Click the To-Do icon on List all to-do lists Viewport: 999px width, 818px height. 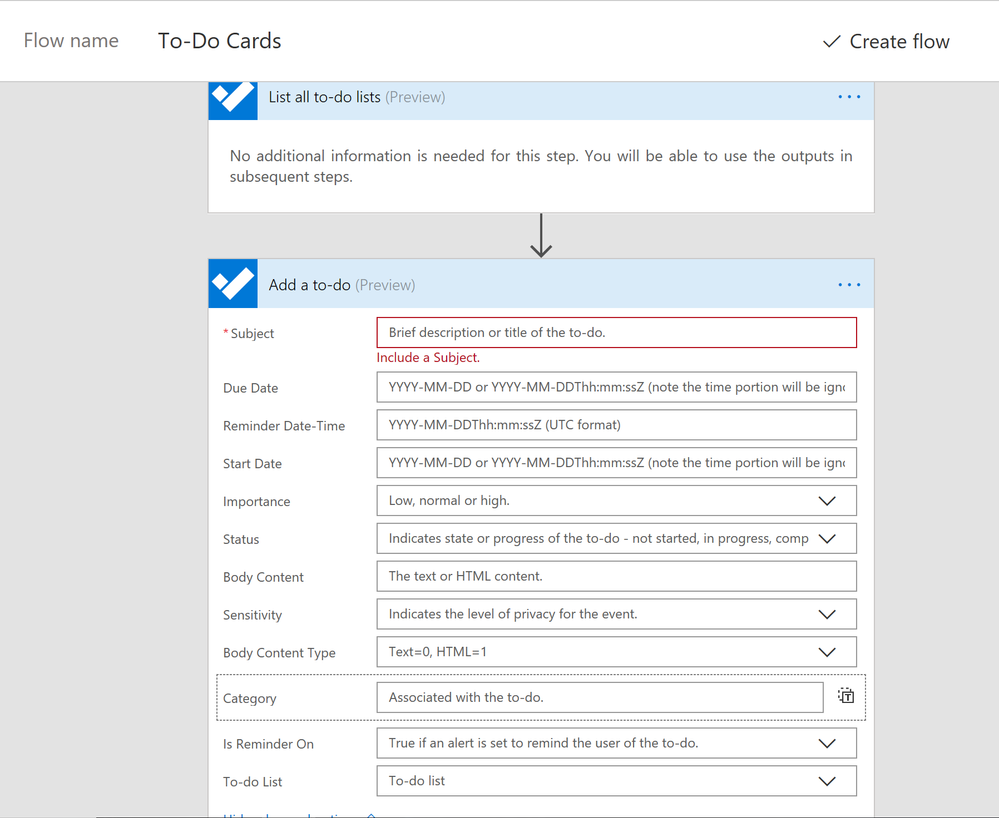point(233,98)
